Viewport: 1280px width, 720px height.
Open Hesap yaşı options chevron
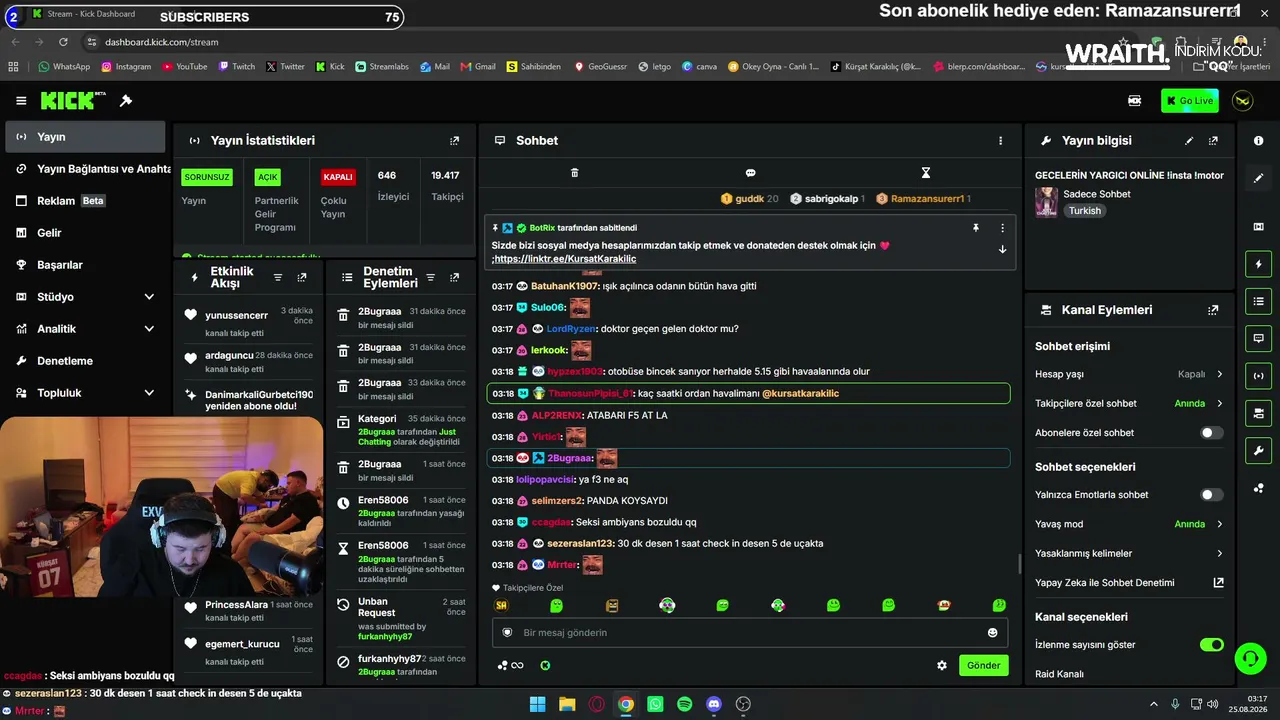click(x=1219, y=374)
